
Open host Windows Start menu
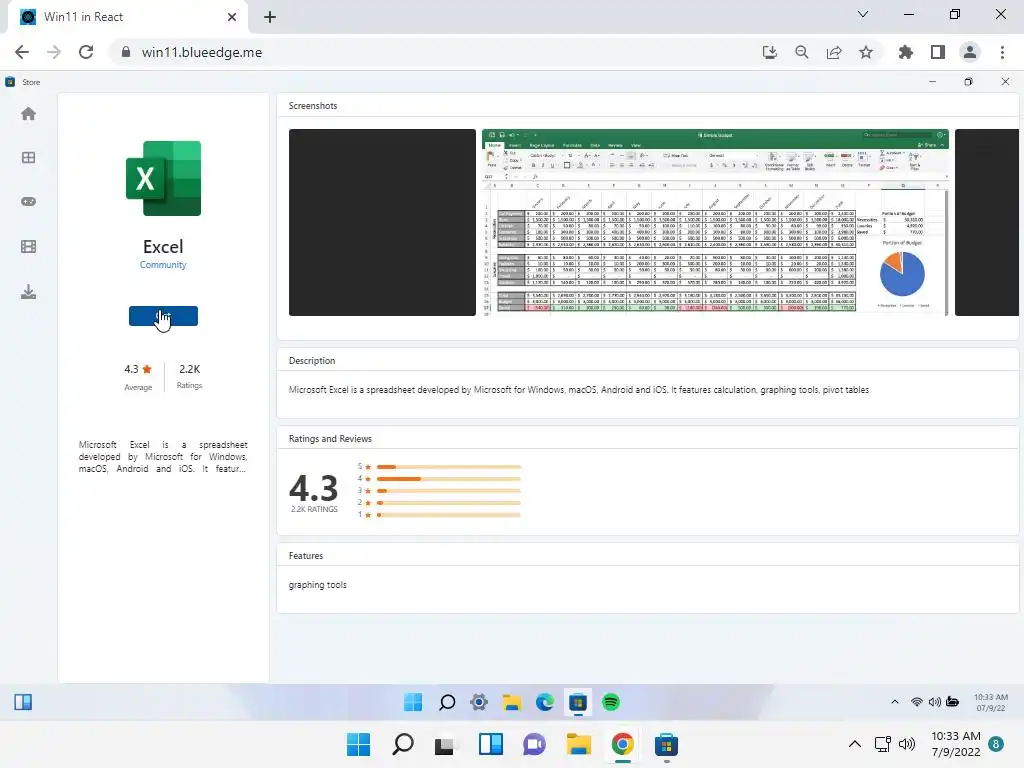[359, 744]
